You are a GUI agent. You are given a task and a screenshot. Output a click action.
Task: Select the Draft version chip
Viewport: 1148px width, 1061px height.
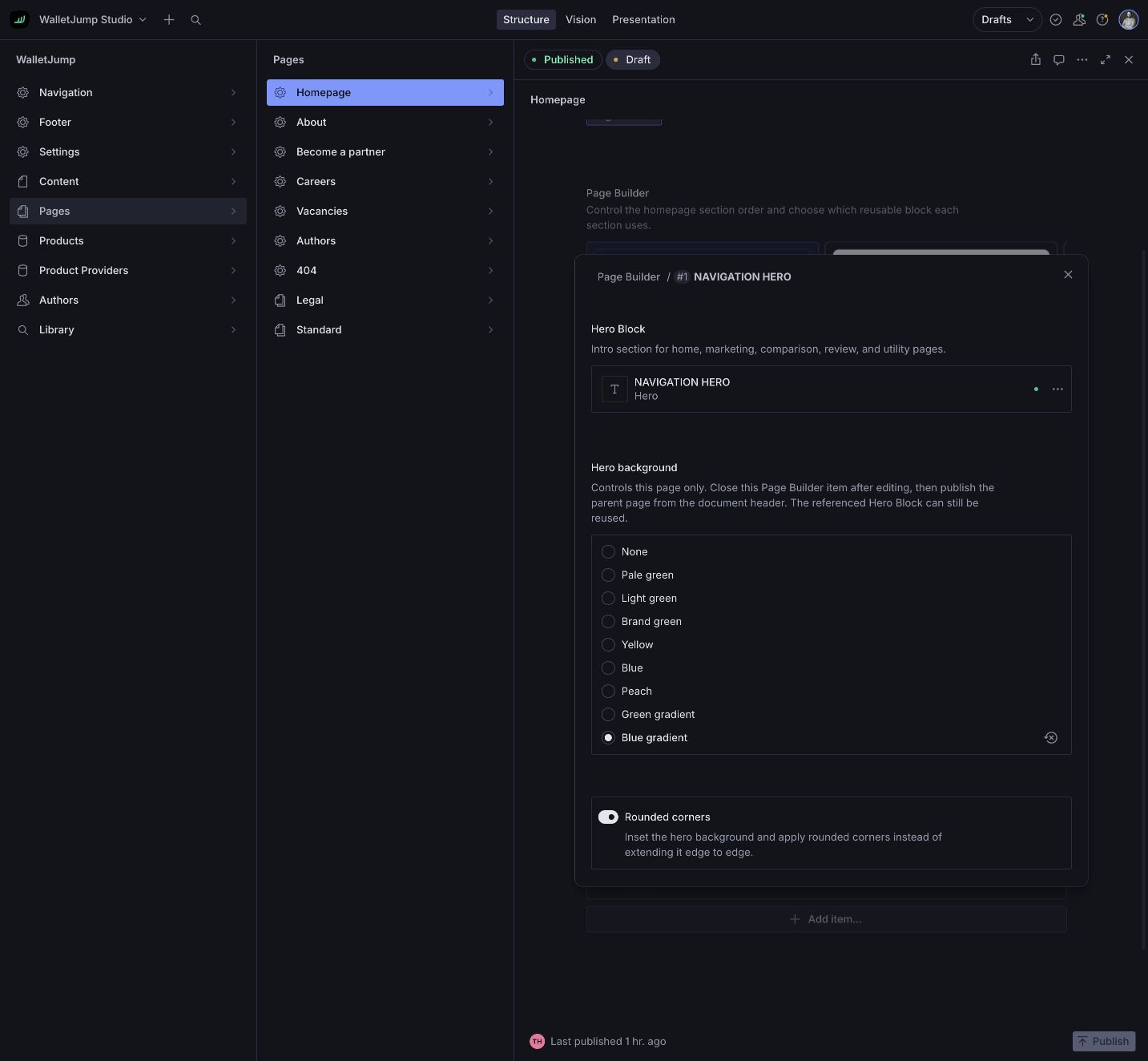point(633,59)
